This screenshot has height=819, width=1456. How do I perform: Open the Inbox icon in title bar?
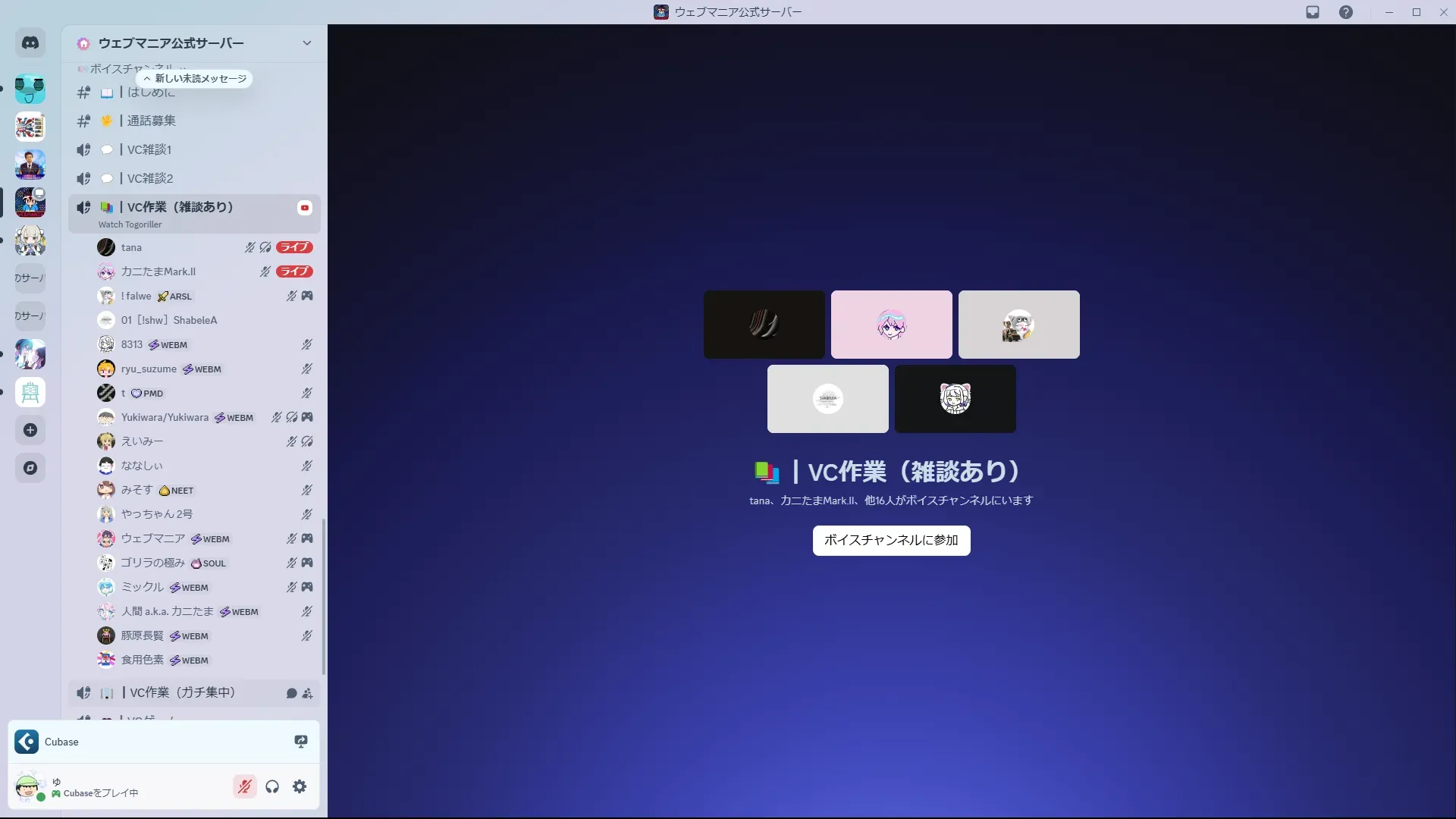coord(1313,12)
